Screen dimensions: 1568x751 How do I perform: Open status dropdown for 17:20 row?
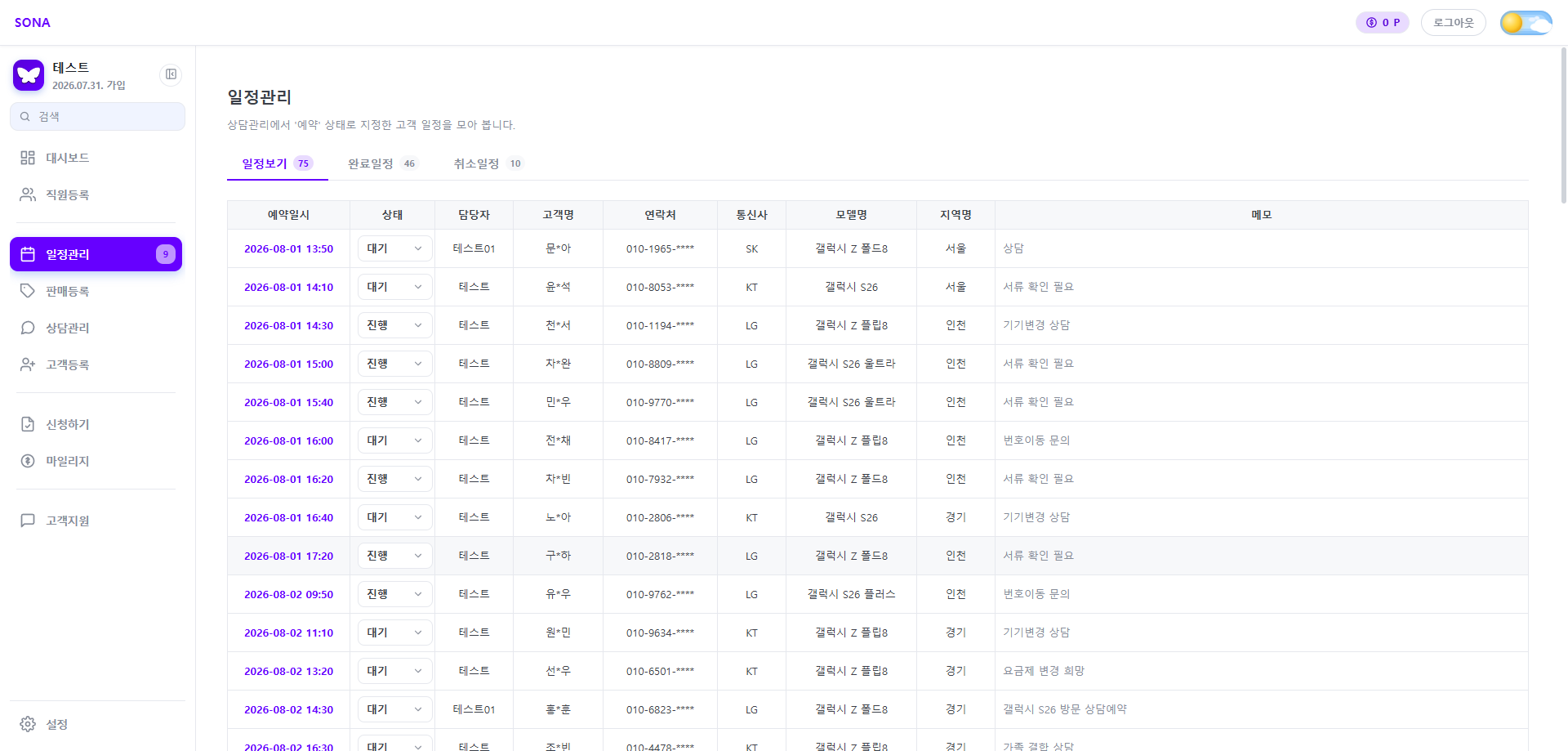tap(395, 556)
